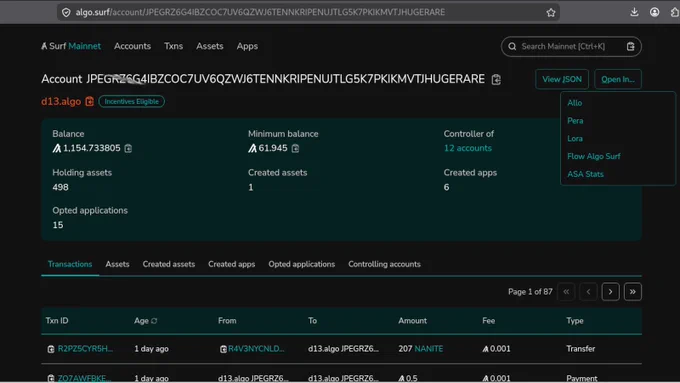Refresh the Age column with its icon
This screenshot has width=680, height=383.
click(x=154, y=321)
